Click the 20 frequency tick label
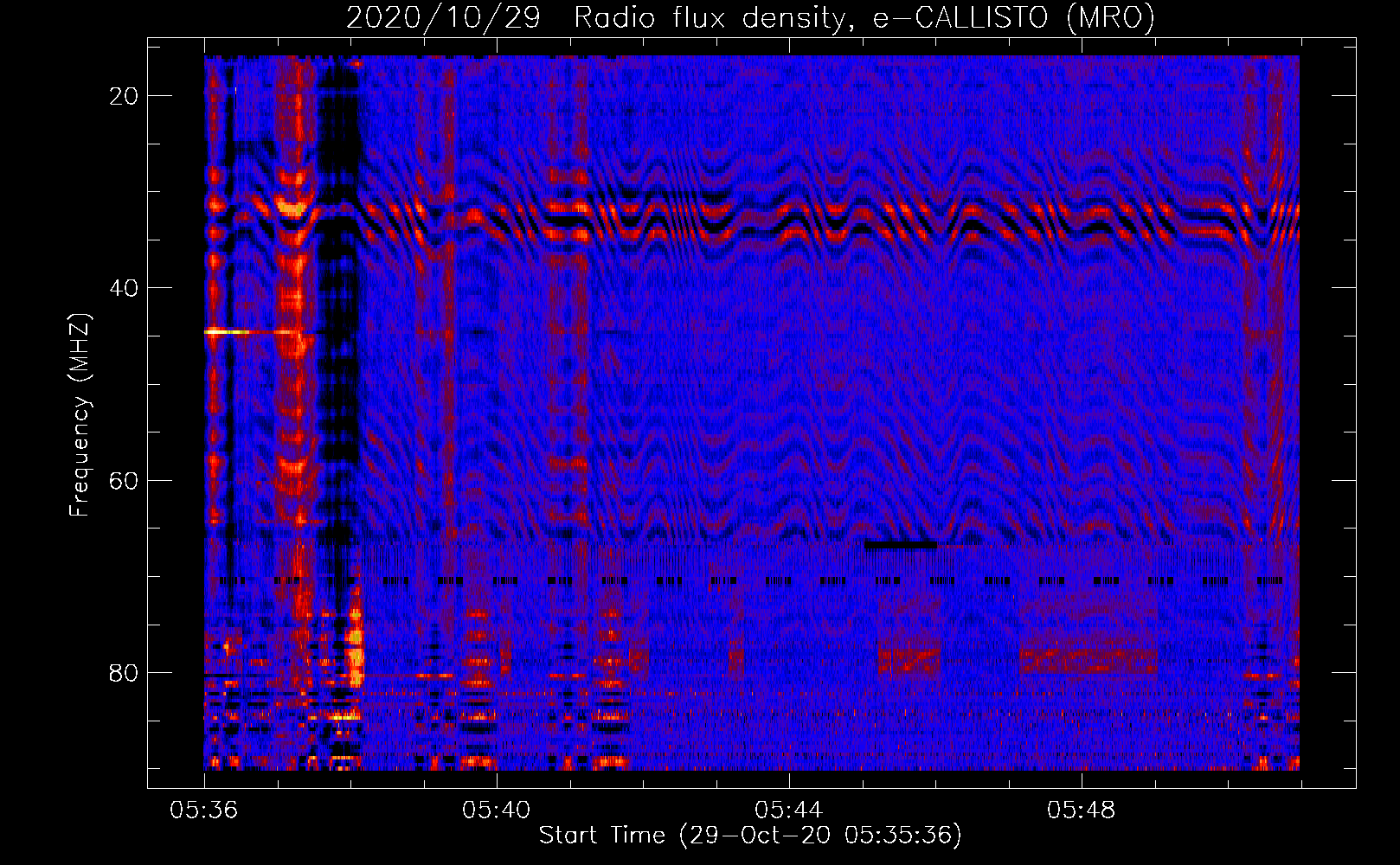1400x865 pixels. click(124, 96)
